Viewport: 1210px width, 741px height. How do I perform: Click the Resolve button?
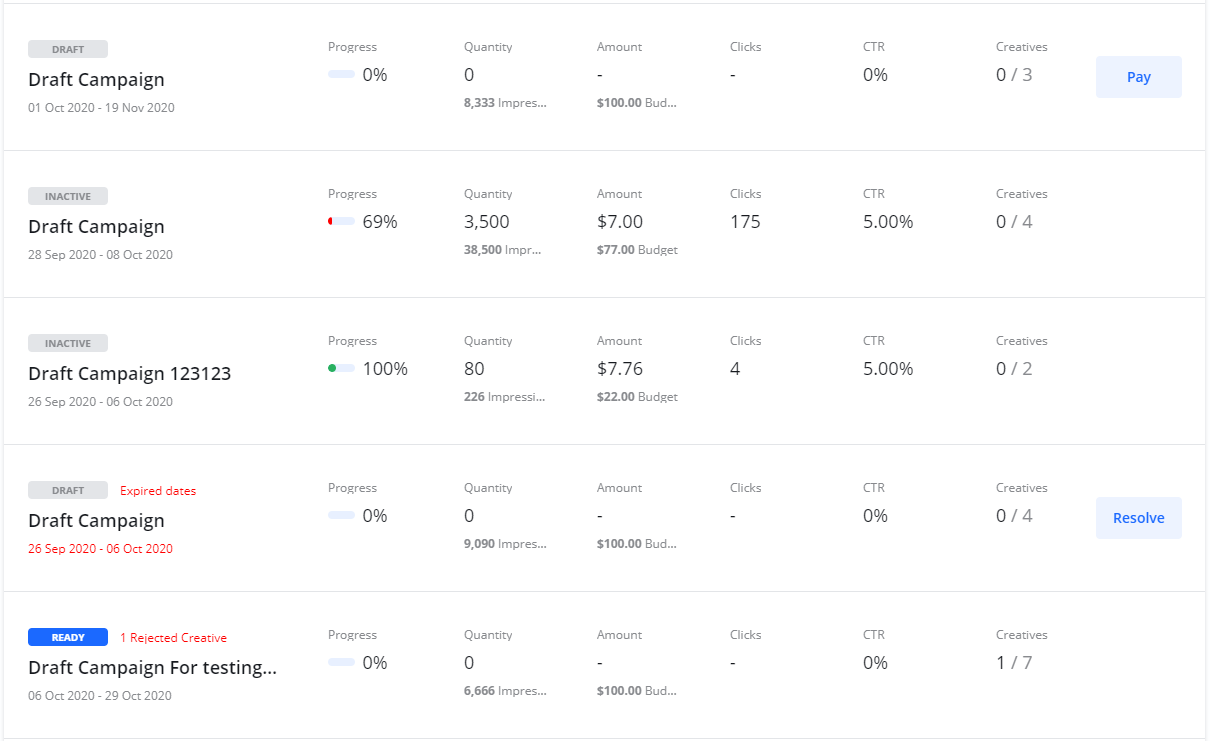tap(1138, 518)
